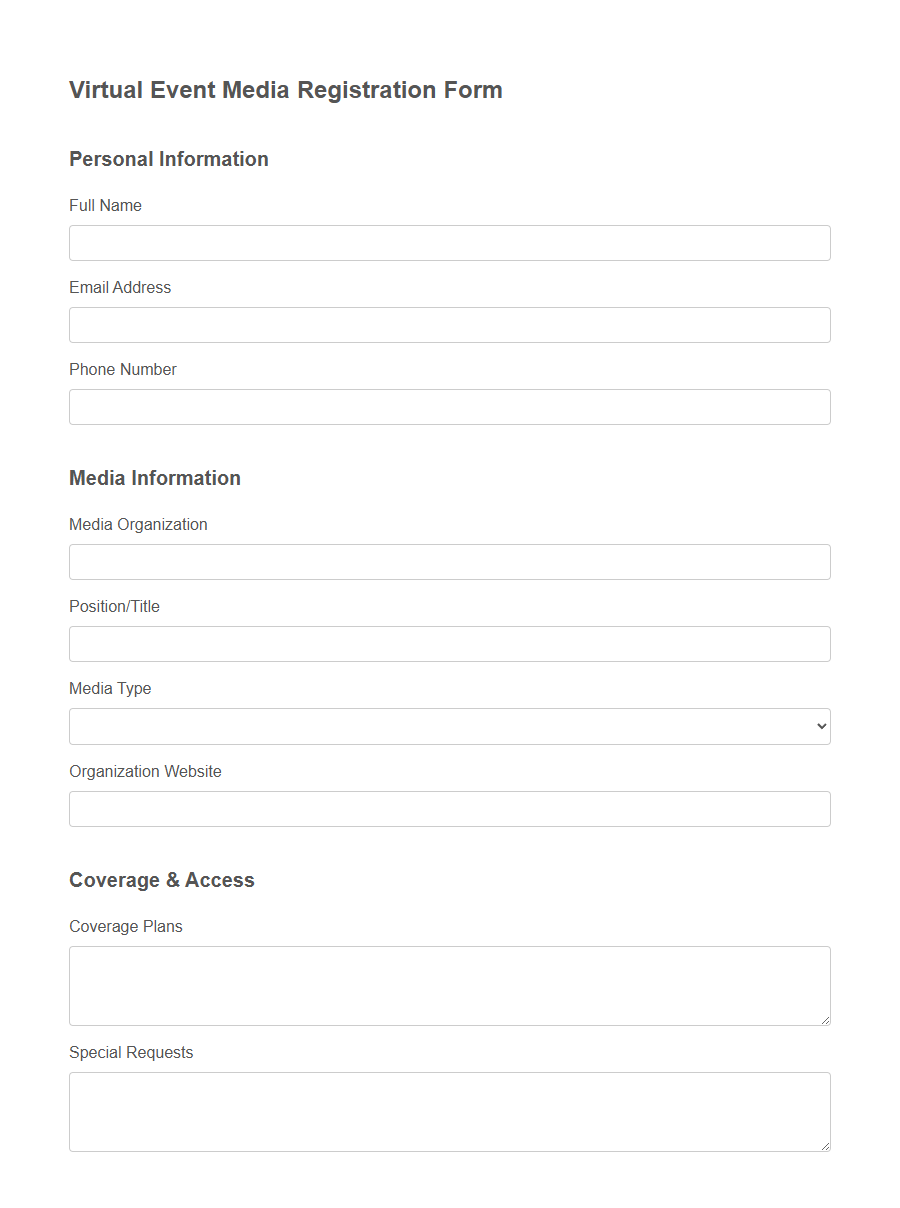Click the form title Virtual Event Media Registration Form

(x=285, y=90)
